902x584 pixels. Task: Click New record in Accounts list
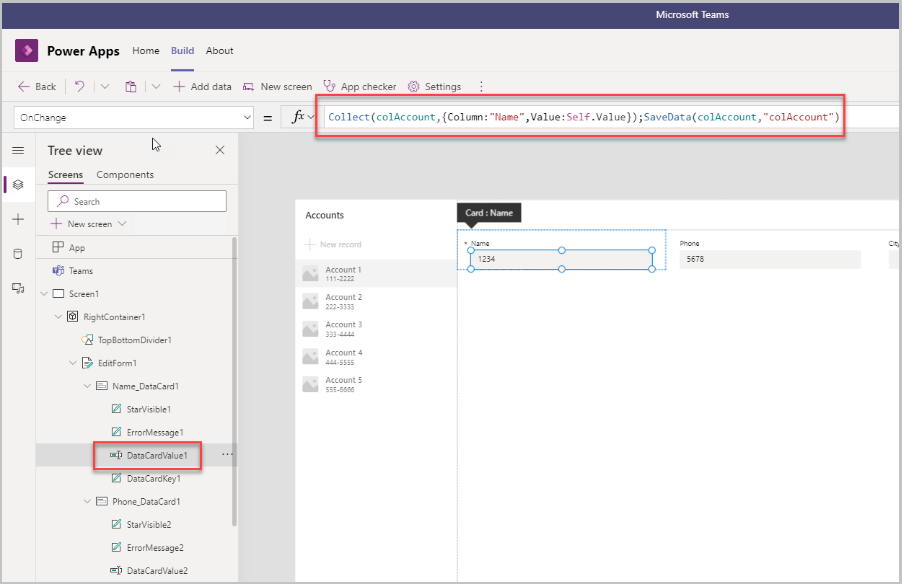click(x=333, y=245)
